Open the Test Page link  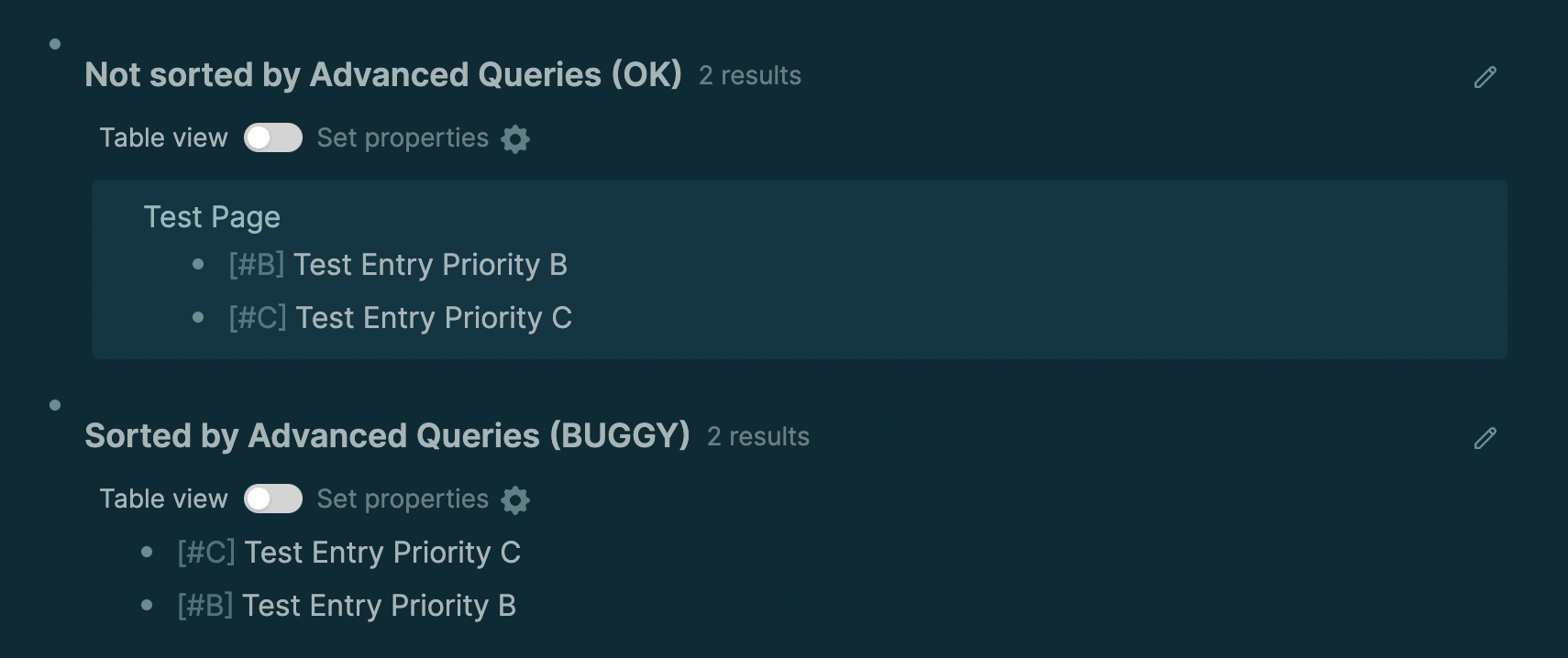[x=211, y=217]
